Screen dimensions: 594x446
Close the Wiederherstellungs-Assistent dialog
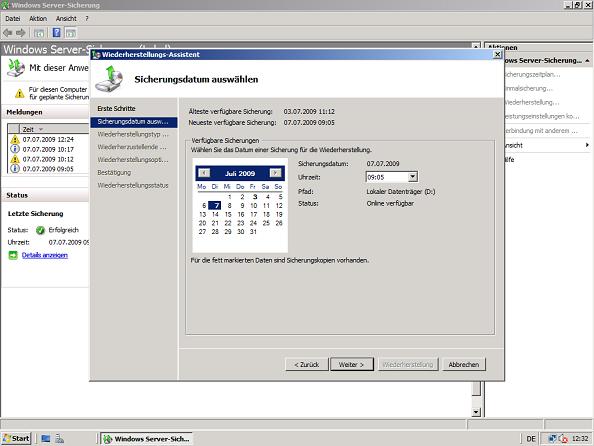pos(497,55)
